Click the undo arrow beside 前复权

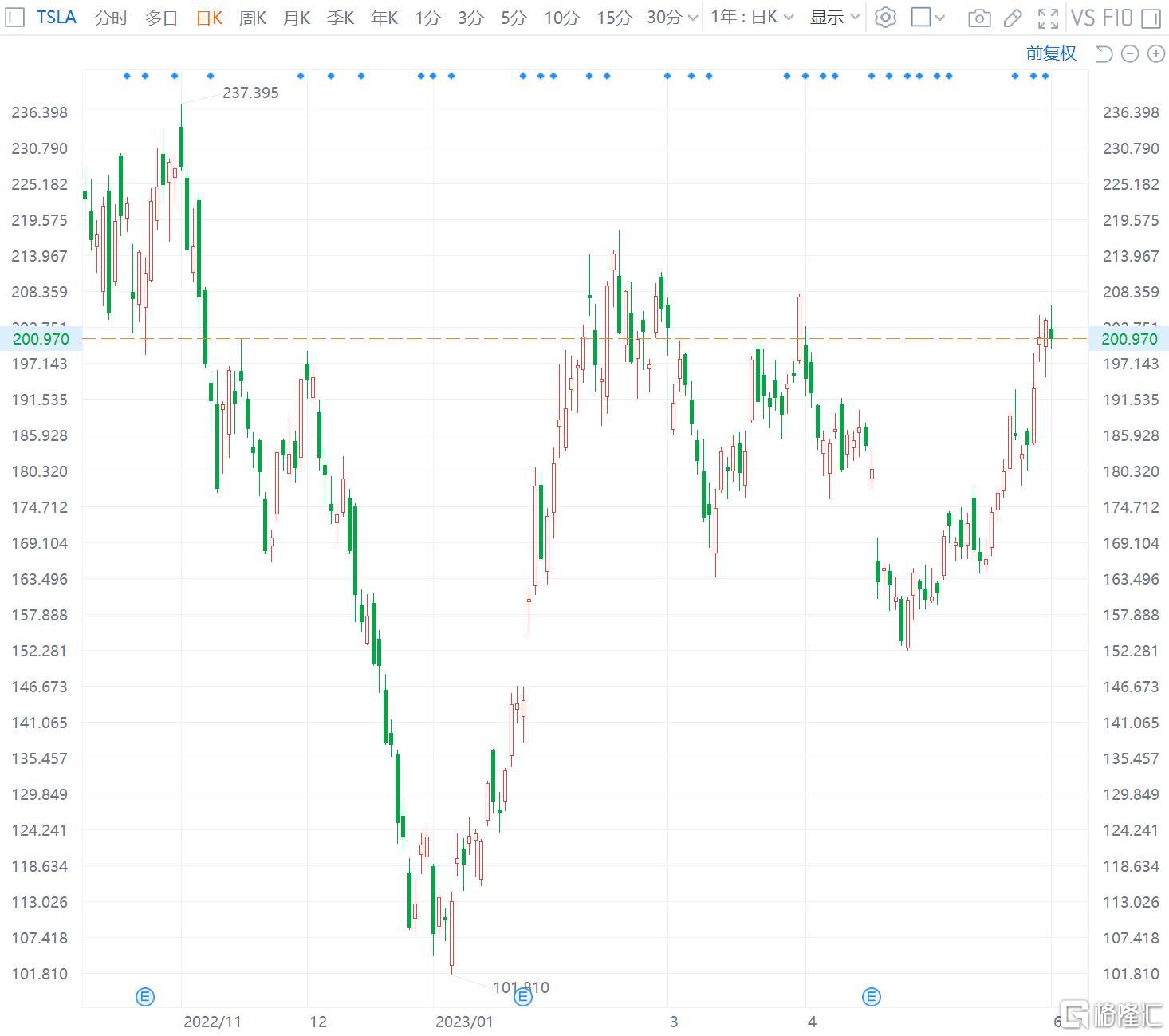click(1104, 53)
